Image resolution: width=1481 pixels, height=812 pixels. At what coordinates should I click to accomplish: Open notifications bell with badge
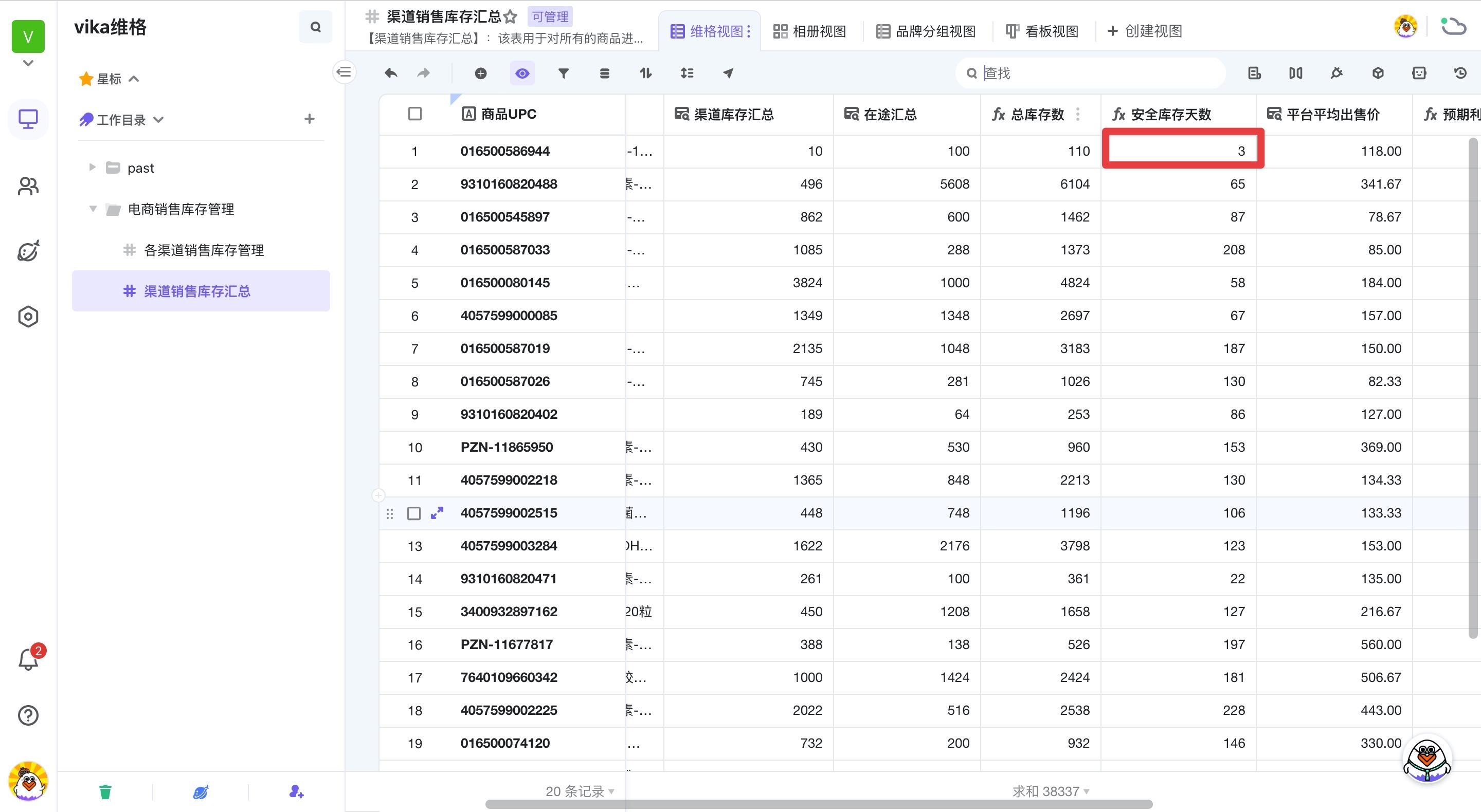(28, 658)
